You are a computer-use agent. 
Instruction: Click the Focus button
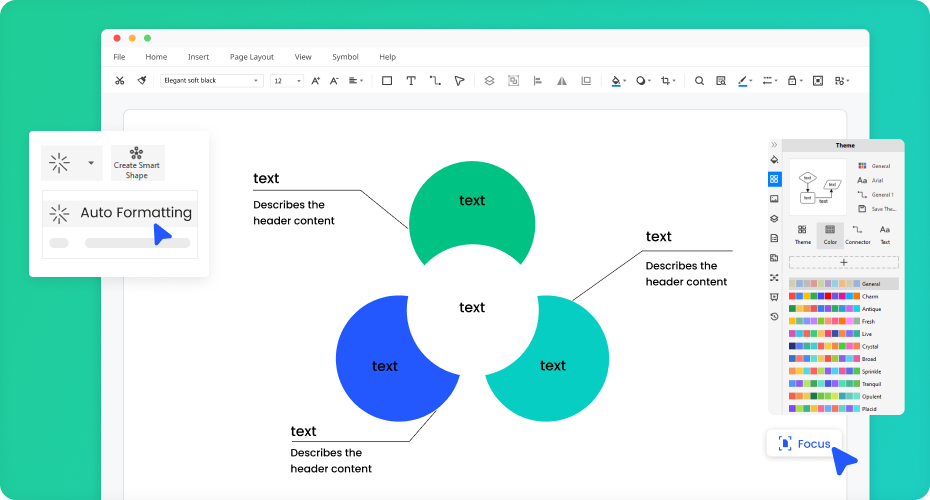coord(804,443)
